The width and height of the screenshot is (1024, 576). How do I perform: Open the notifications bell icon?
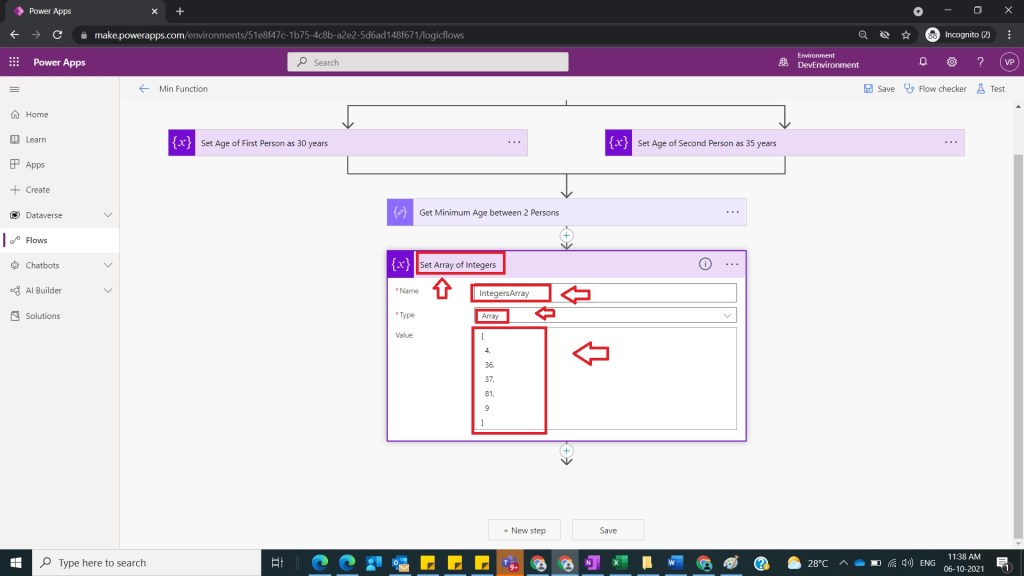click(x=923, y=62)
